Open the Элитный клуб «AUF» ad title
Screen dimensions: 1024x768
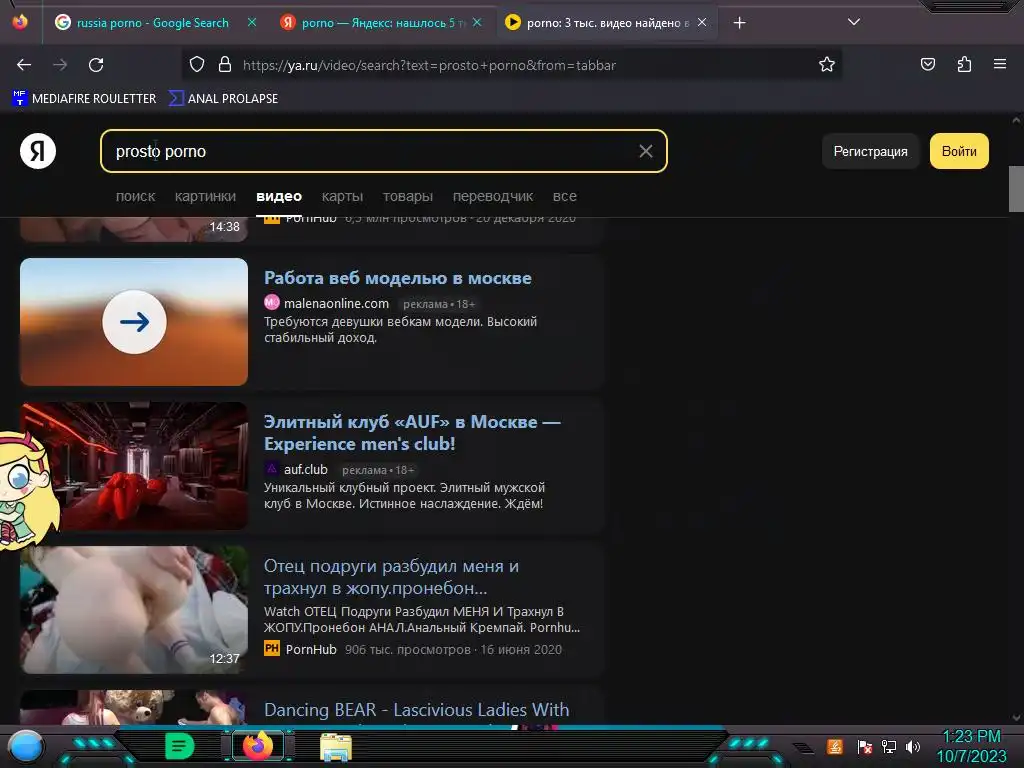(x=412, y=433)
